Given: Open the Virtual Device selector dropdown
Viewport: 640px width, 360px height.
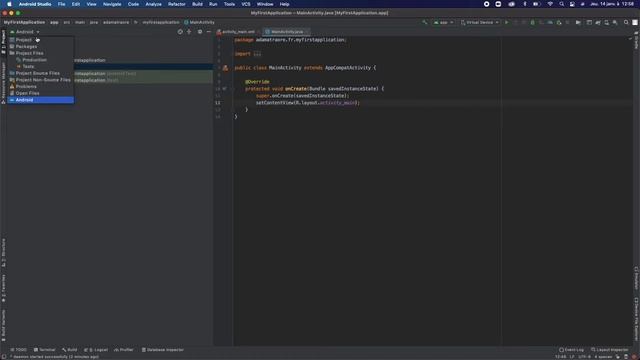Looking at the screenshot, I should [480, 22].
